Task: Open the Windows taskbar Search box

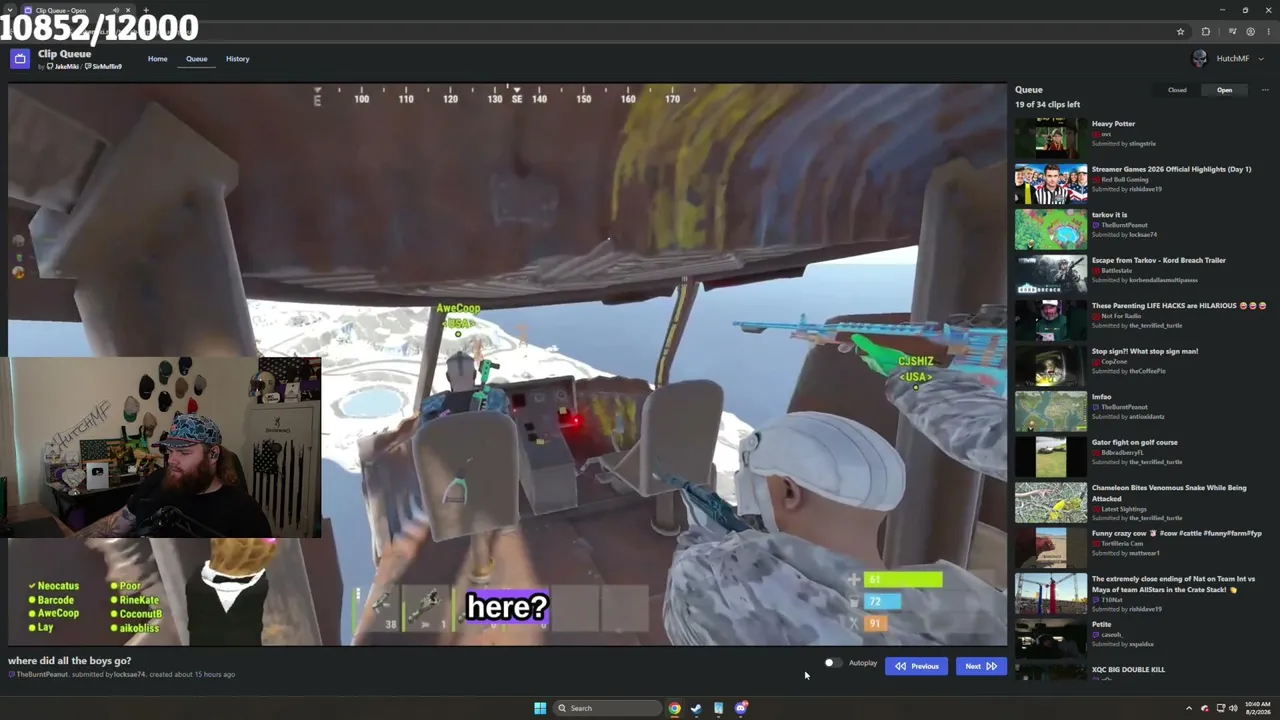Action: pyautogui.click(x=606, y=708)
